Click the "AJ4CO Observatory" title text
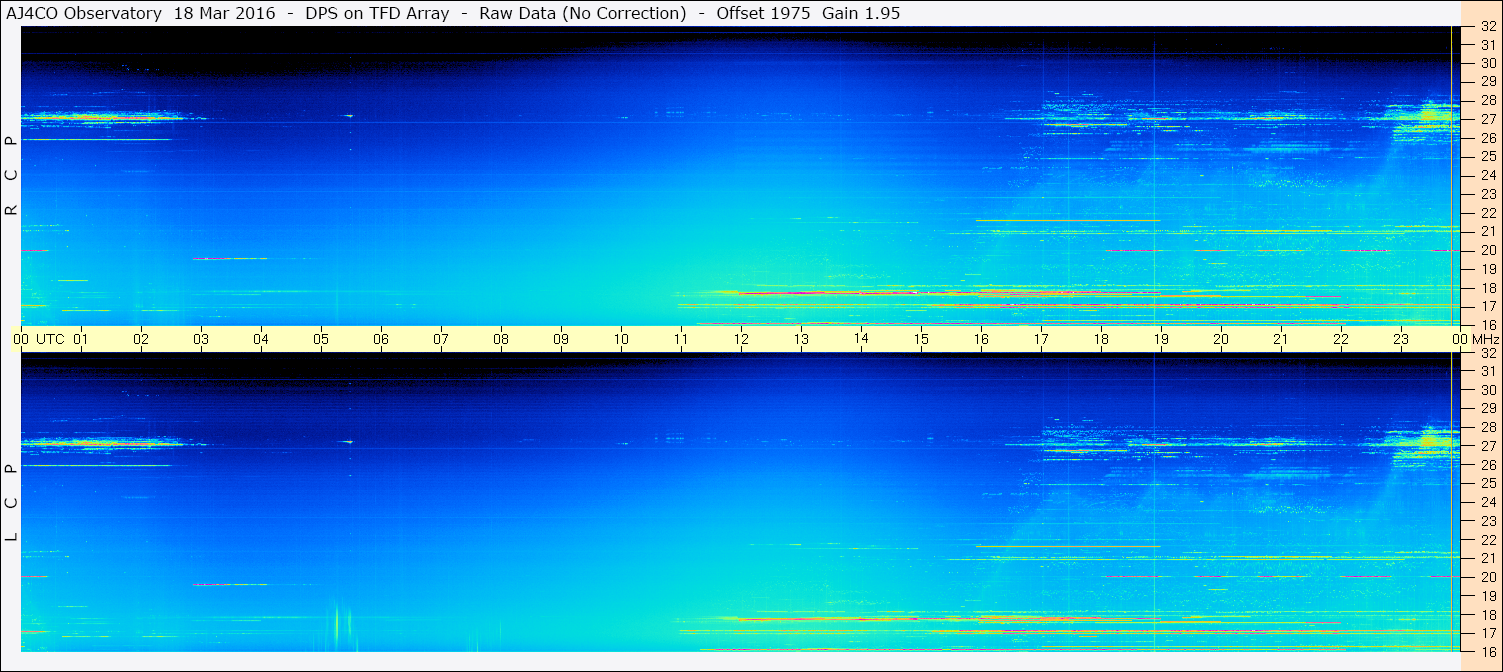 (x=84, y=13)
